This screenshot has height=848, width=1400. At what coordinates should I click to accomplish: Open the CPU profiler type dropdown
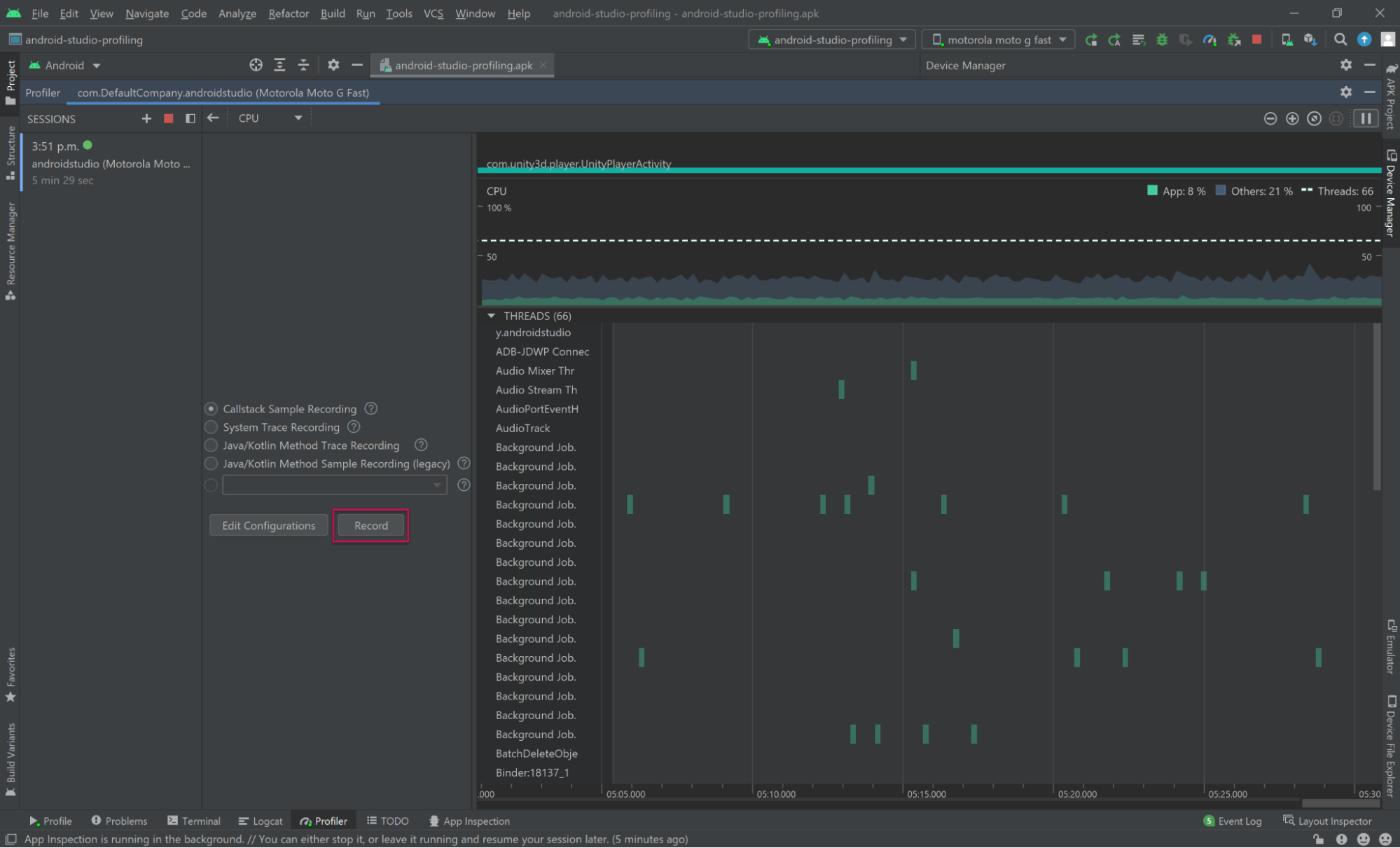270,118
